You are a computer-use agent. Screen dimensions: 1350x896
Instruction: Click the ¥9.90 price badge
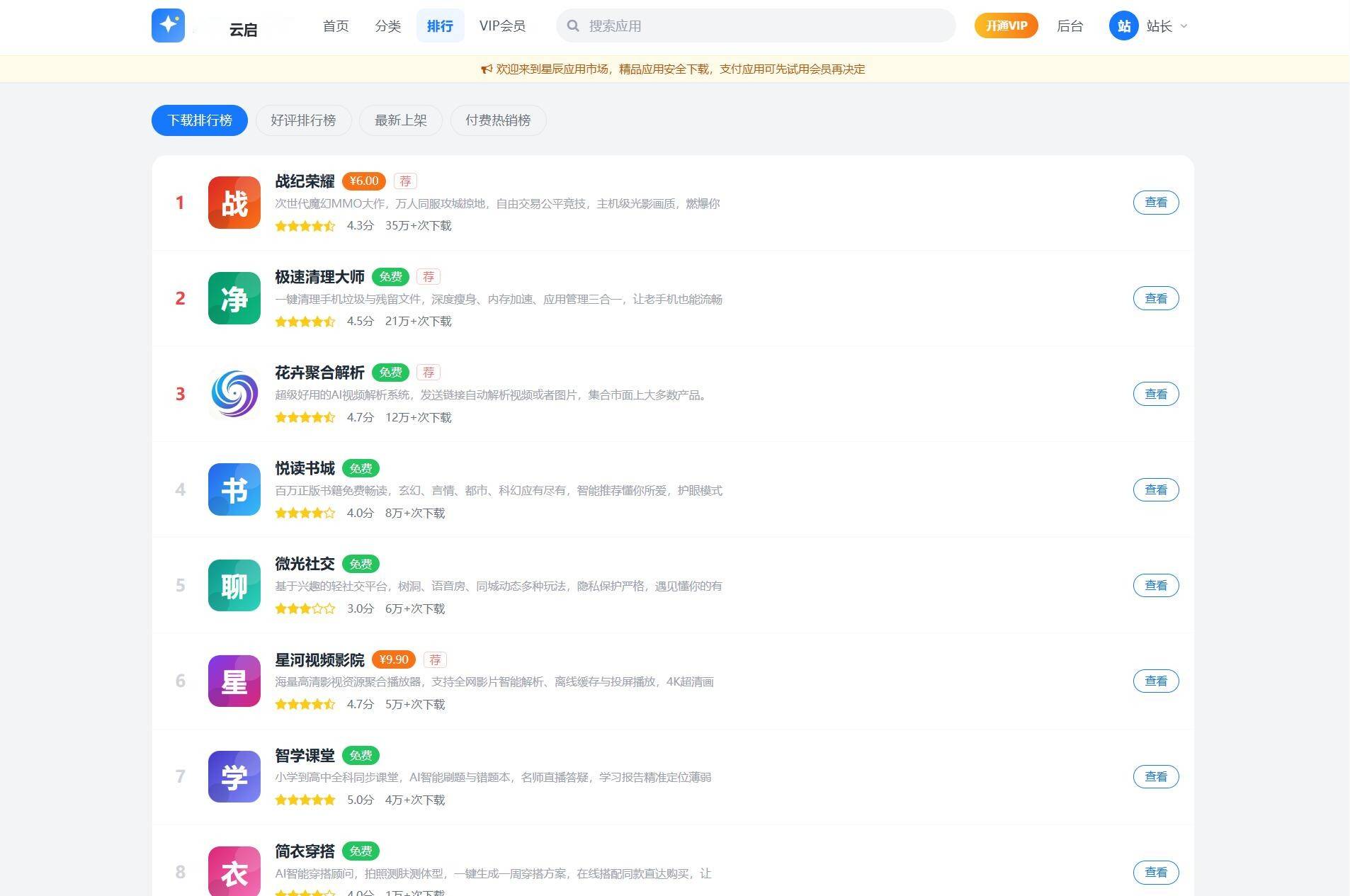394,659
